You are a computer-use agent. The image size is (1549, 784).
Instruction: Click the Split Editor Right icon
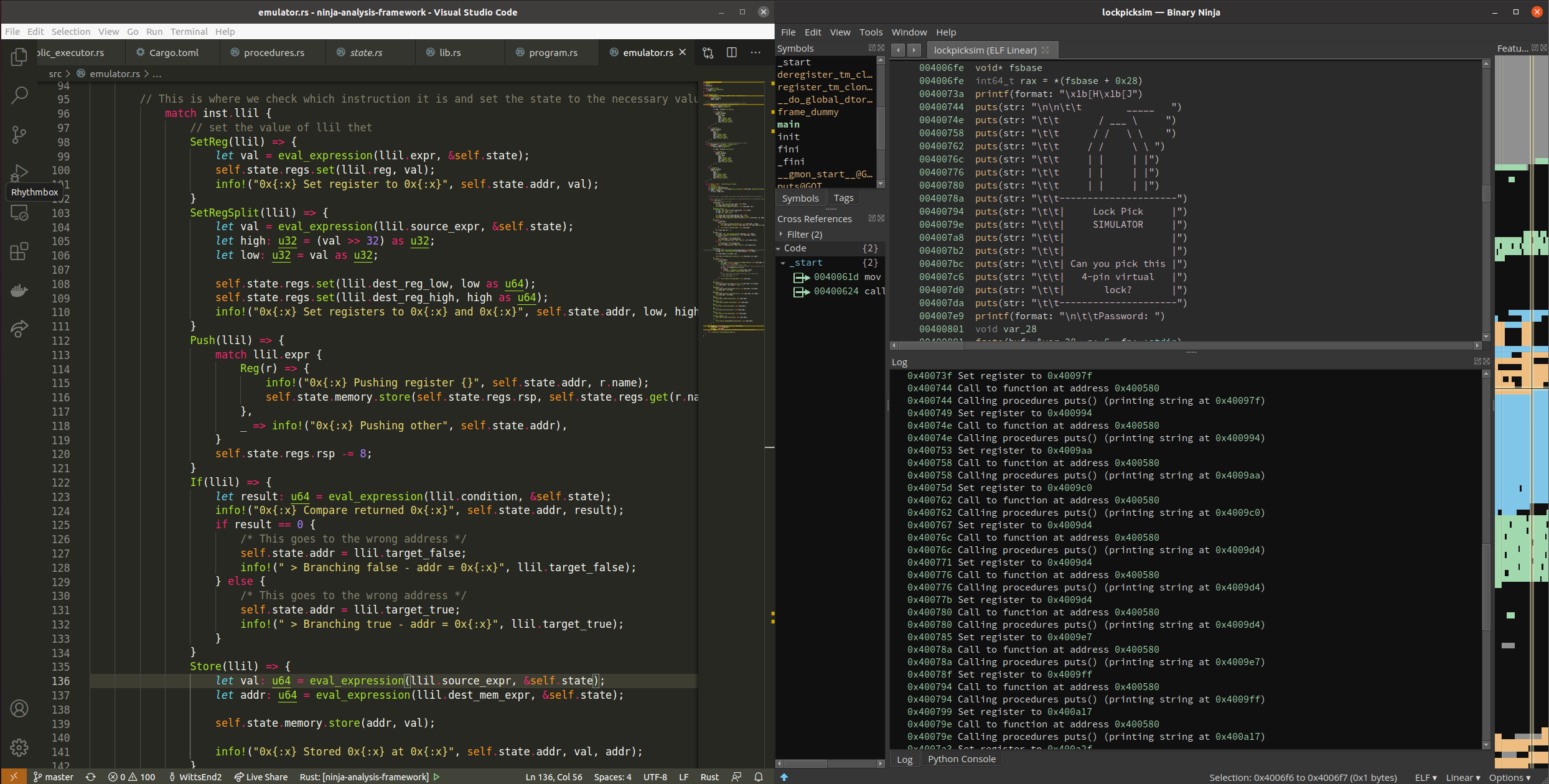click(731, 52)
